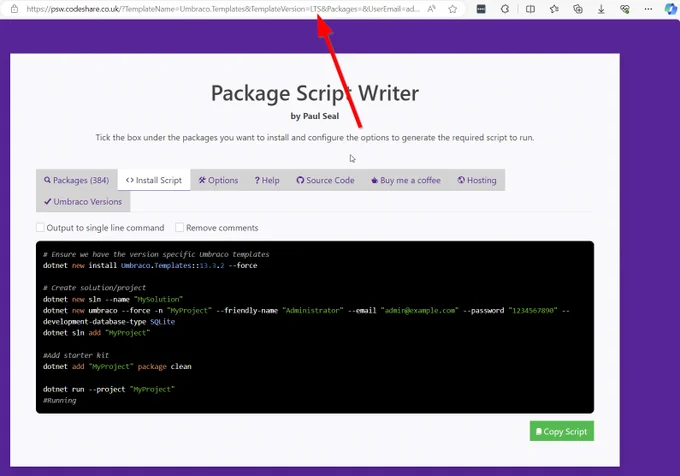The image size is (680, 476).
Task: Switch to the Packages (384) tab
Action: pos(77,180)
